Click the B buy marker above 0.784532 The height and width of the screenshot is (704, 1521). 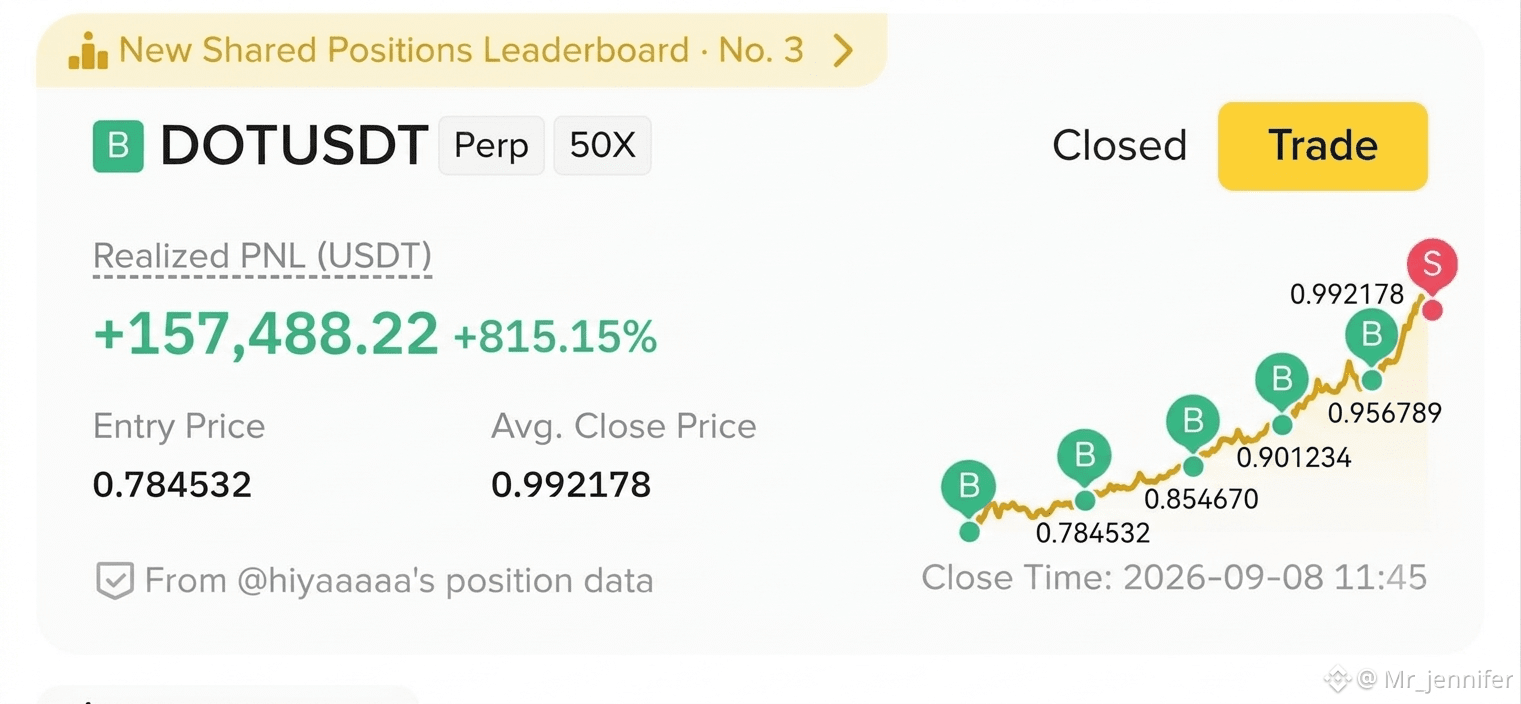(1085, 457)
